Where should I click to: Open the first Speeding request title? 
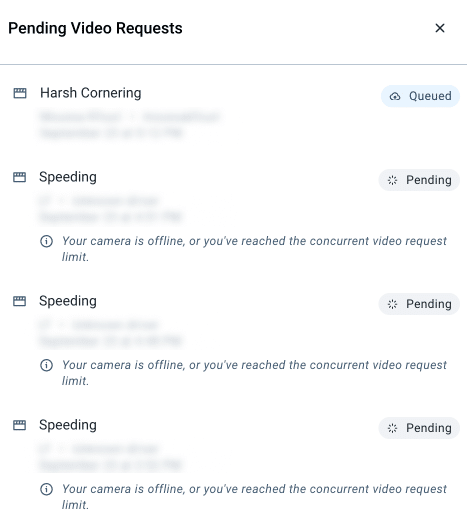(68, 177)
